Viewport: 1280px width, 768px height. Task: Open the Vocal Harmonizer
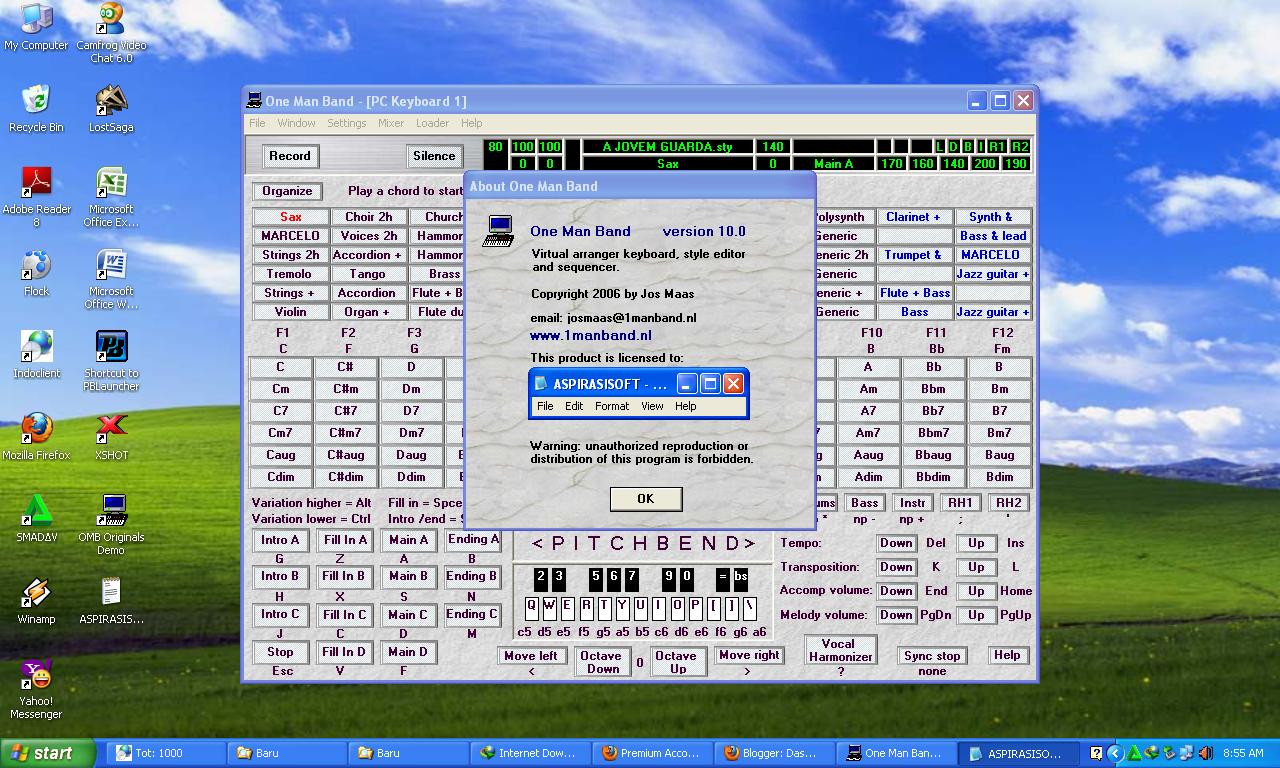[x=840, y=650]
